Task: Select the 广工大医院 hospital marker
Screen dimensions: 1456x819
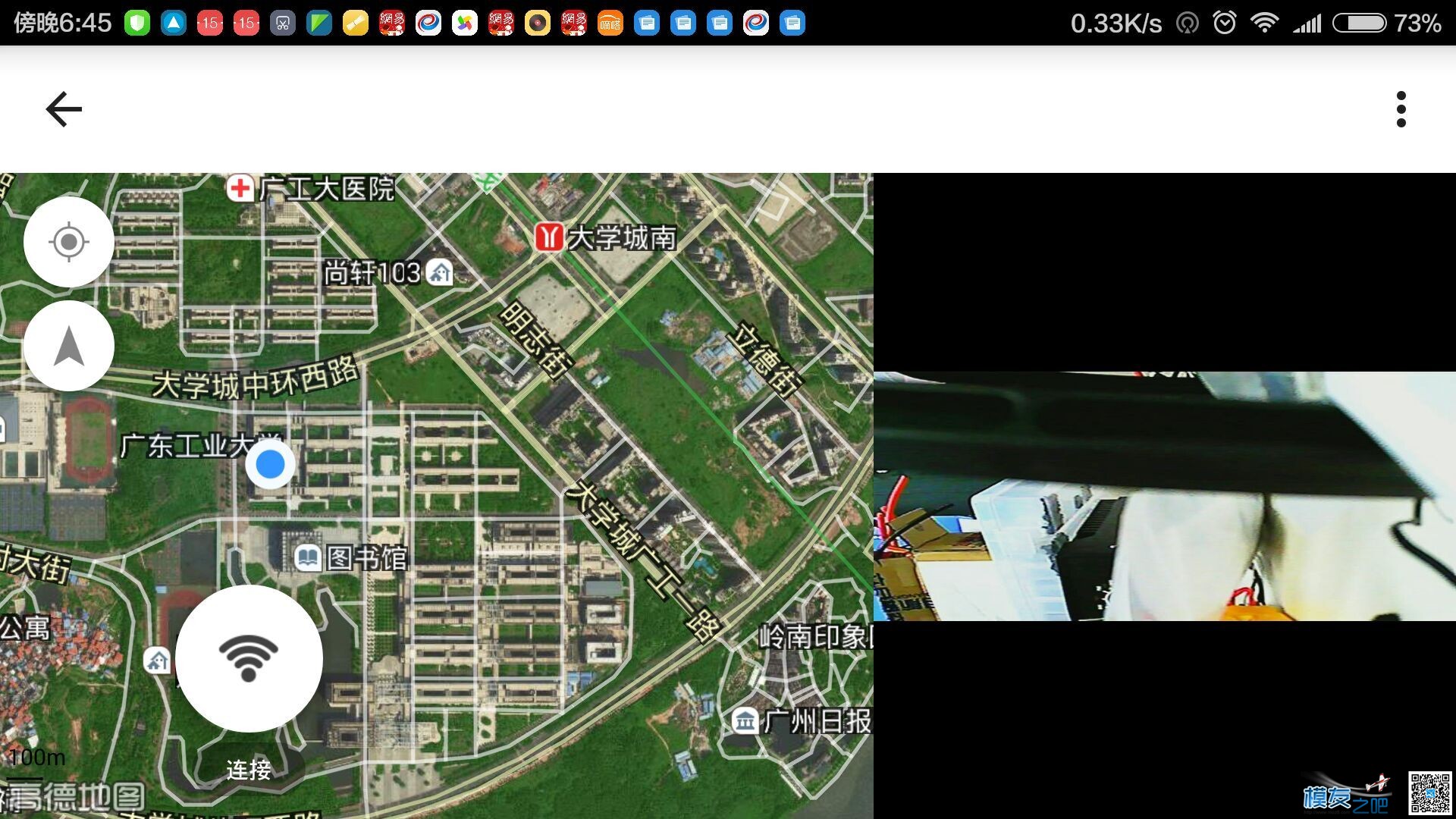Action: coord(240,188)
